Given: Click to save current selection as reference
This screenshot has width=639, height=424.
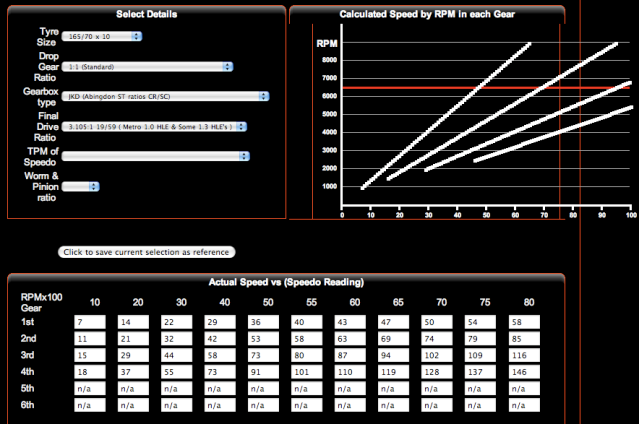Looking at the screenshot, I should (147, 252).
